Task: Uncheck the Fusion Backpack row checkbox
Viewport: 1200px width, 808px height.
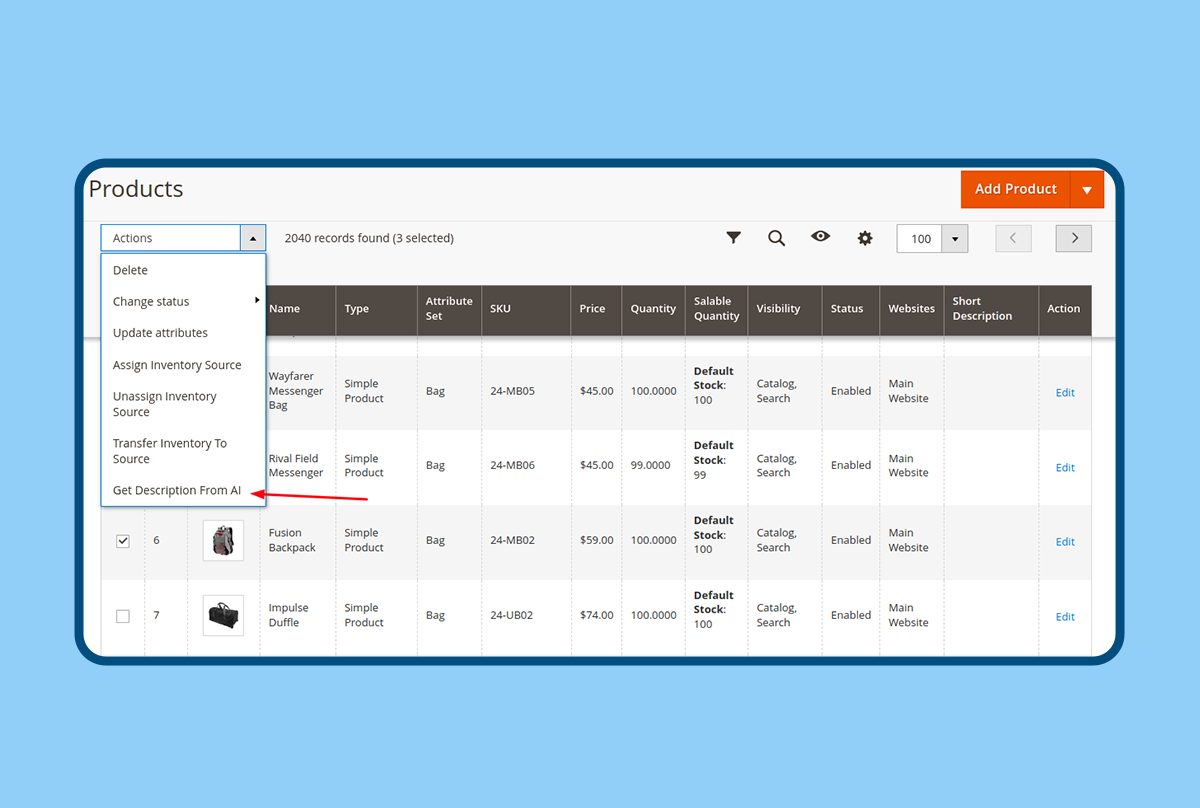Action: [123, 541]
